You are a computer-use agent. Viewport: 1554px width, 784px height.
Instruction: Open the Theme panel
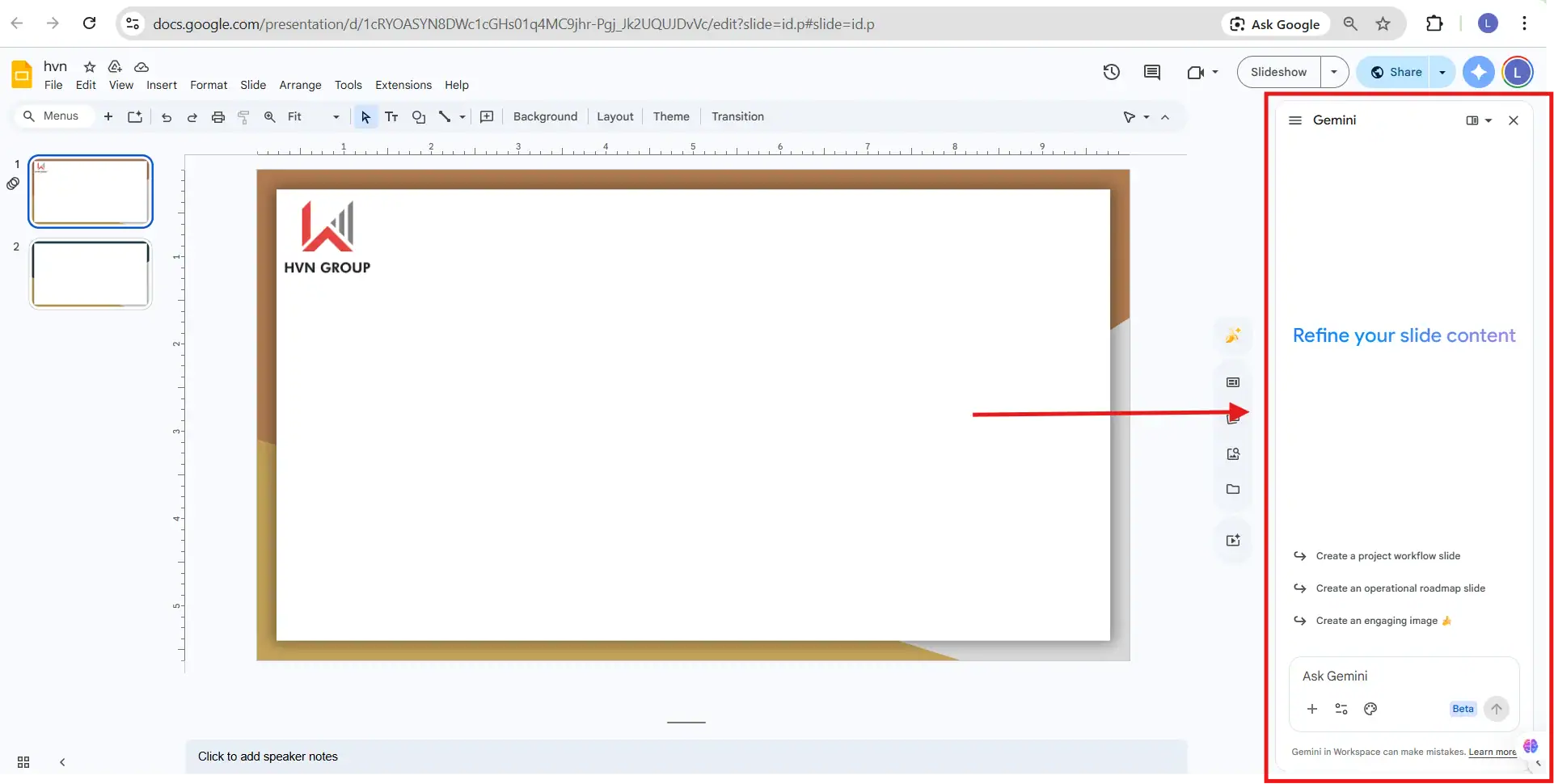(x=671, y=116)
